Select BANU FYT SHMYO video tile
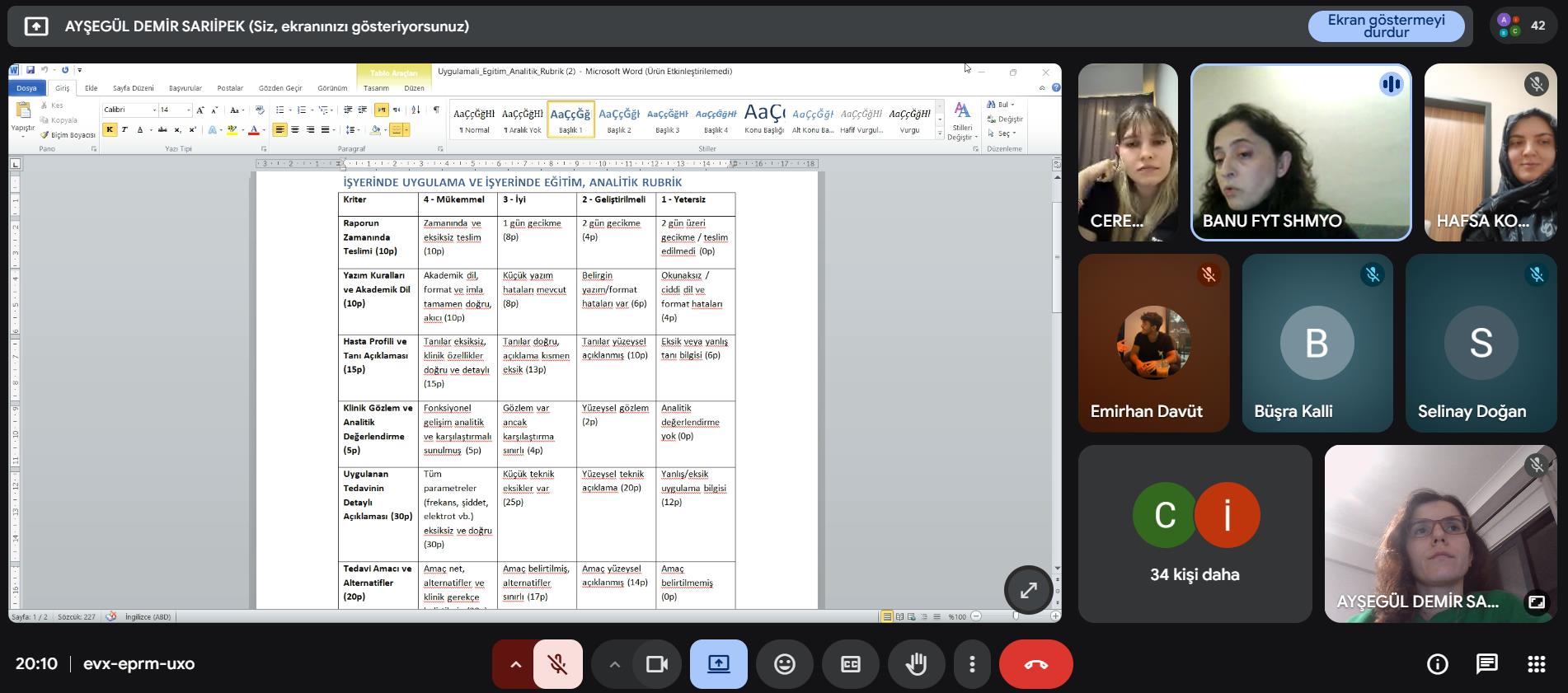 pyautogui.click(x=1300, y=152)
